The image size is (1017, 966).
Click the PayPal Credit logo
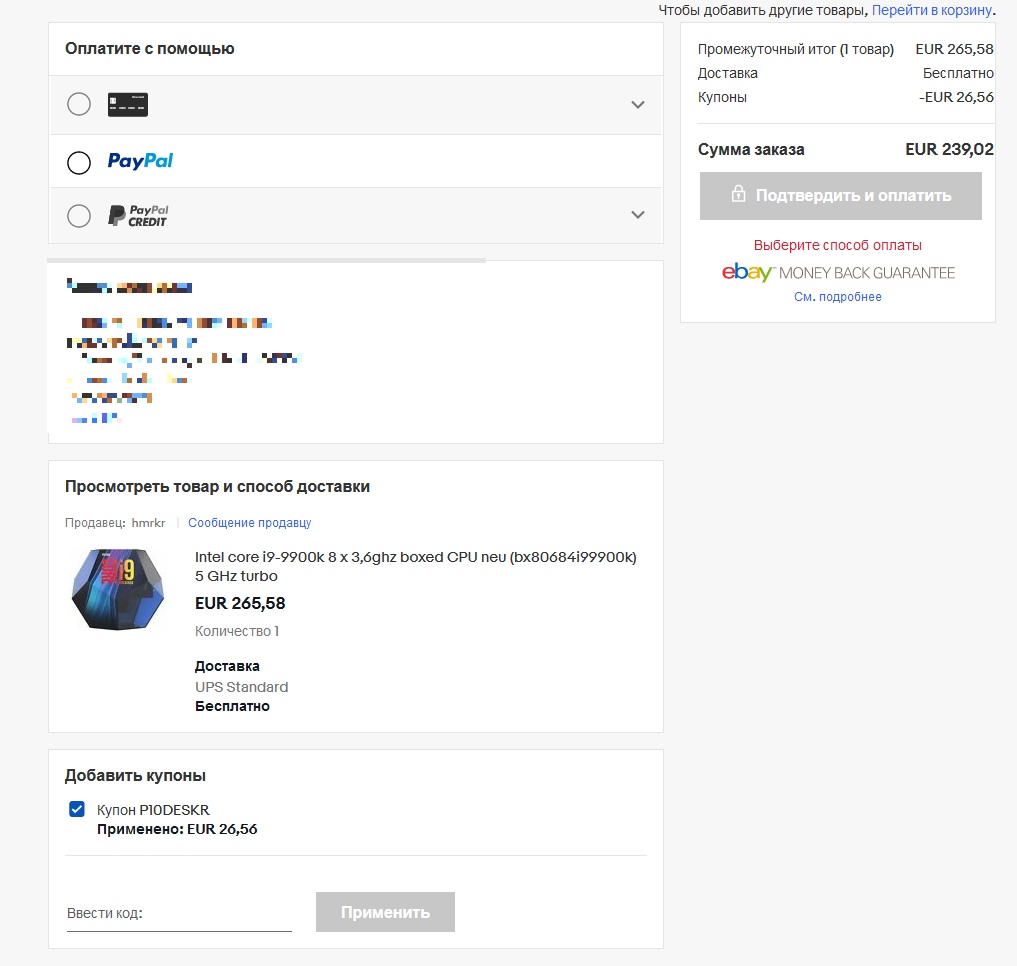coord(138,215)
